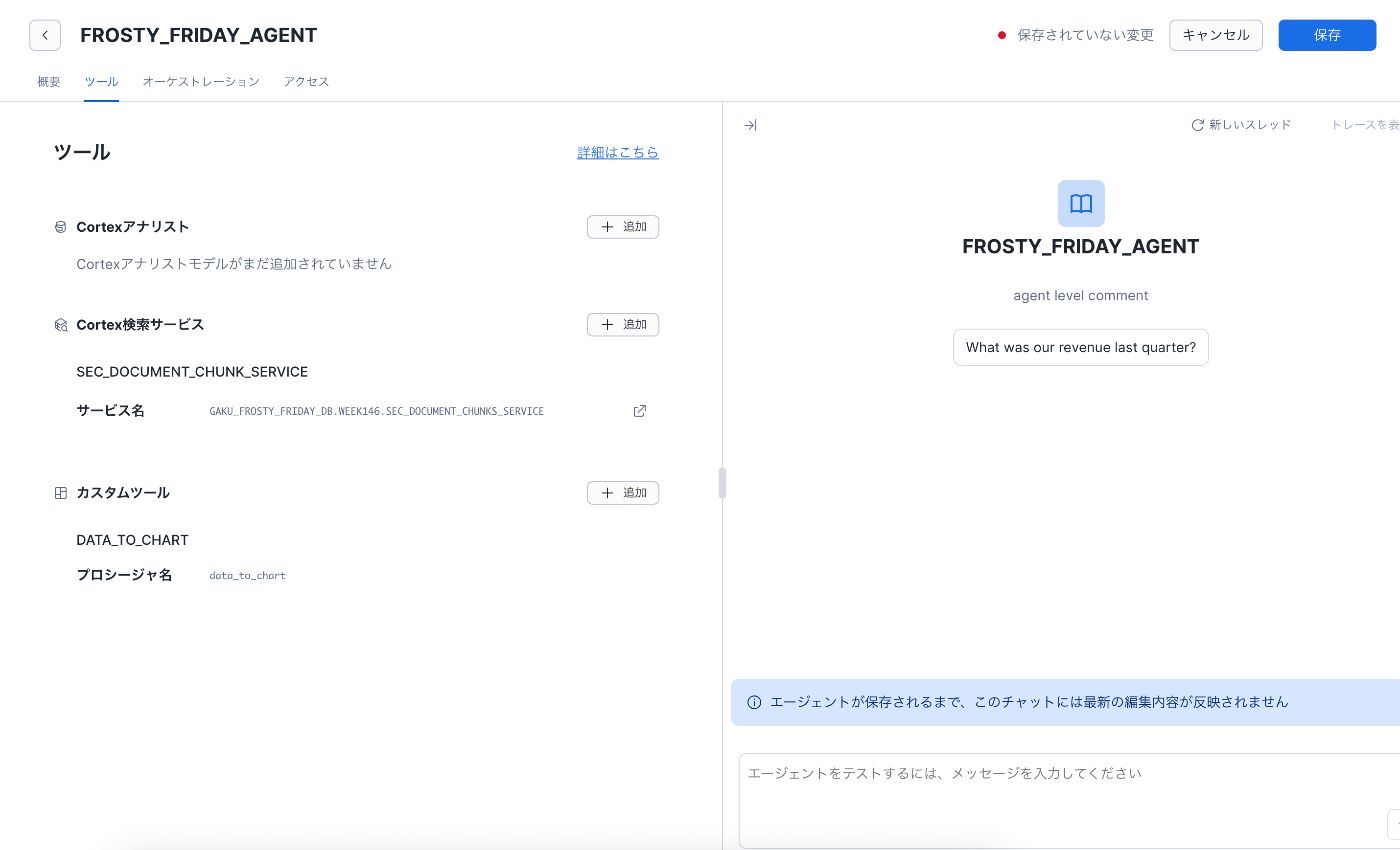Screen dimensions: 1400x850
Task: Open the オーケストレーション tab
Action: (201, 82)
